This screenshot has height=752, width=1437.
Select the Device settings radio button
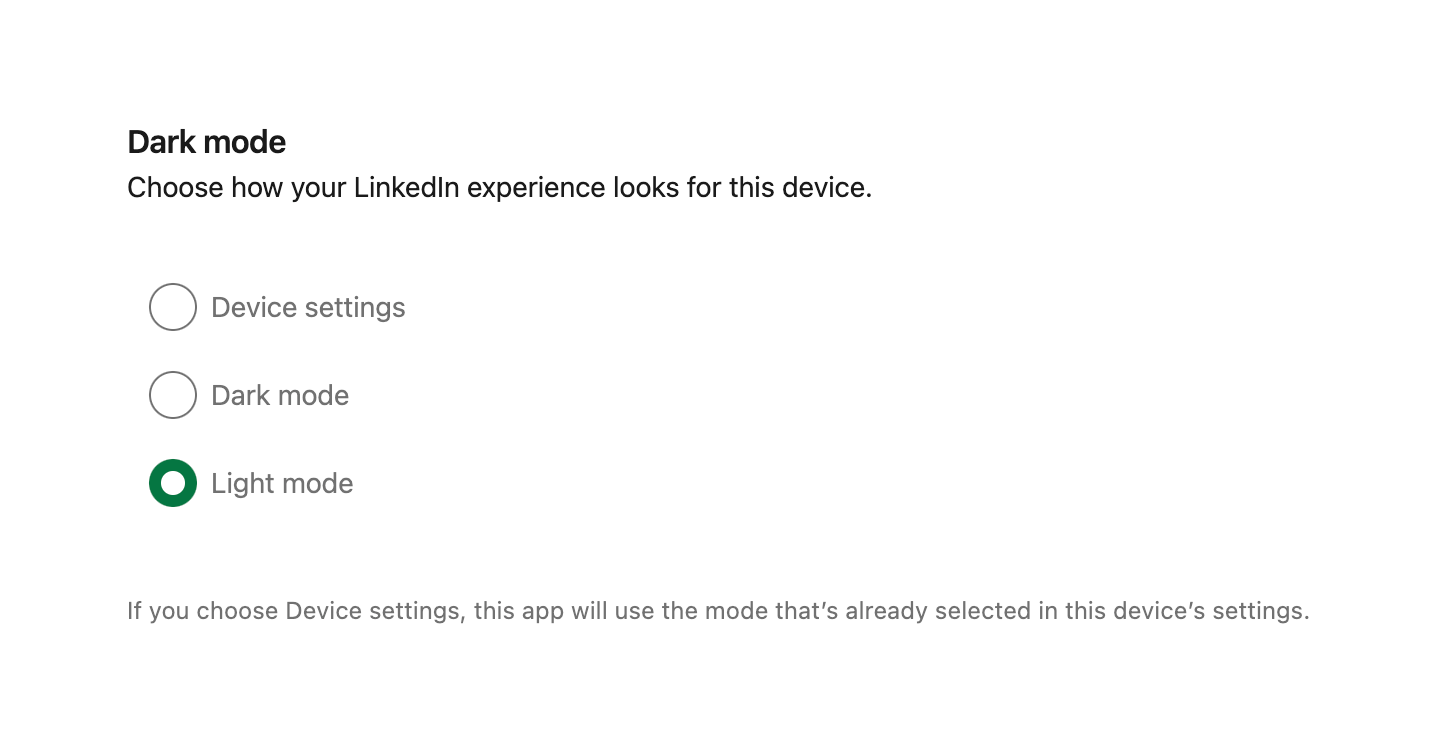pyautogui.click(x=173, y=307)
